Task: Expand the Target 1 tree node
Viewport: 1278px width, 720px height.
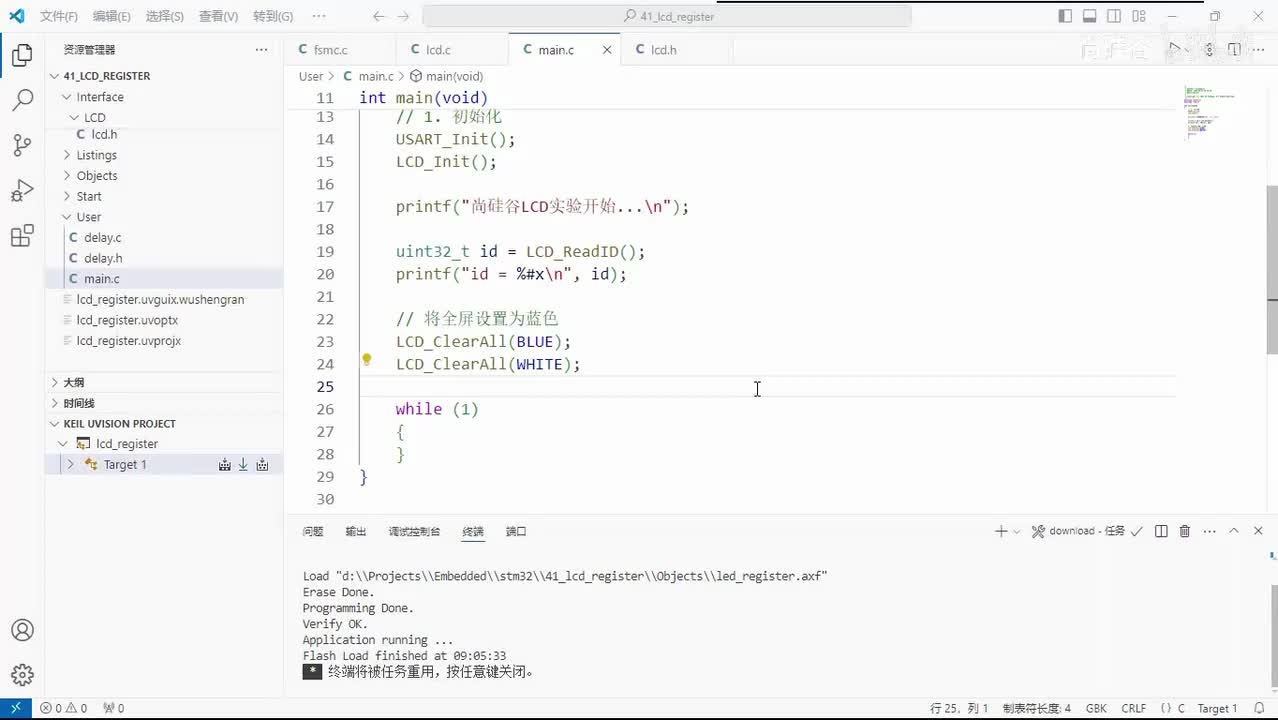Action: [70, 465]
